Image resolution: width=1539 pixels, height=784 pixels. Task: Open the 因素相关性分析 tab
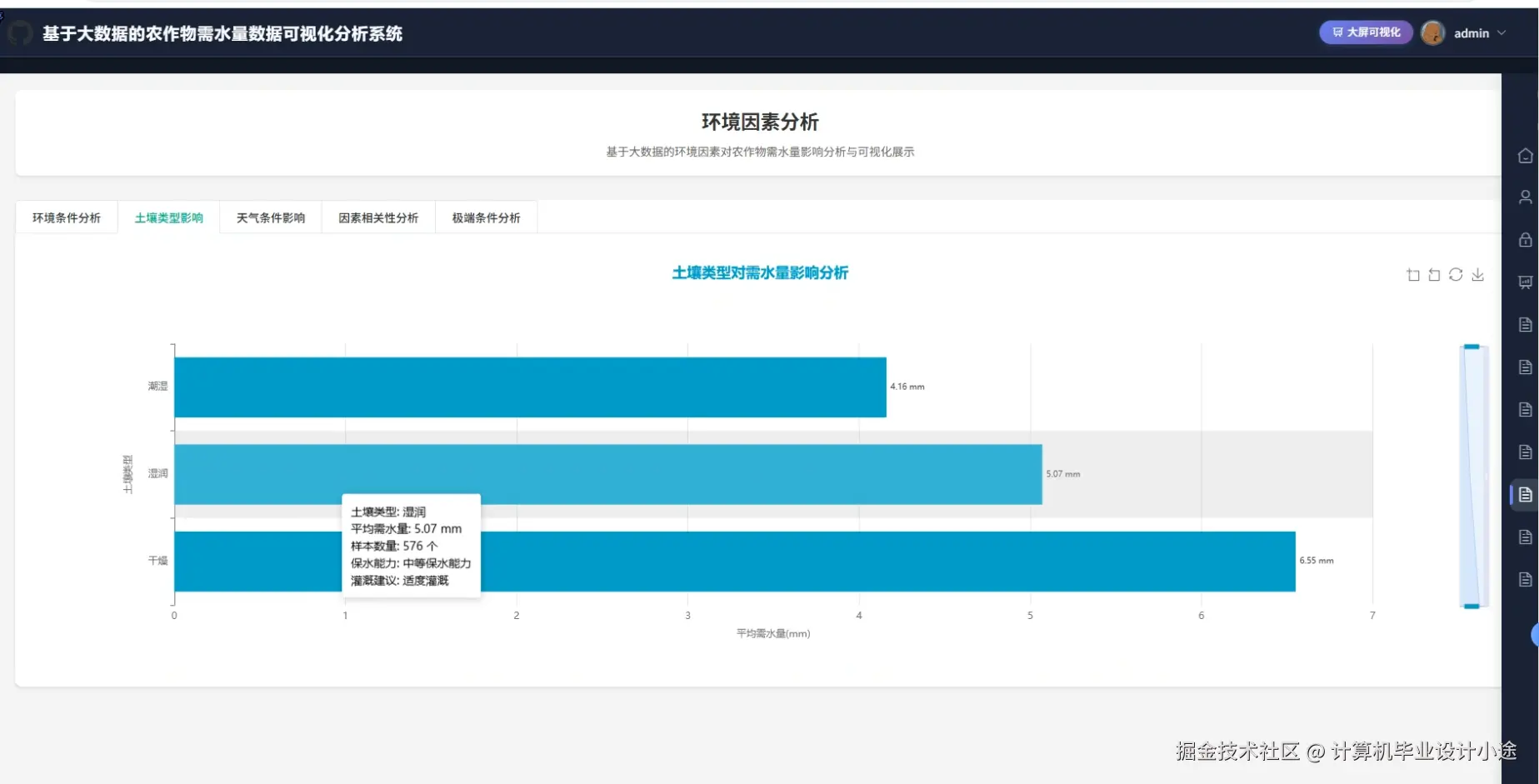378,218
